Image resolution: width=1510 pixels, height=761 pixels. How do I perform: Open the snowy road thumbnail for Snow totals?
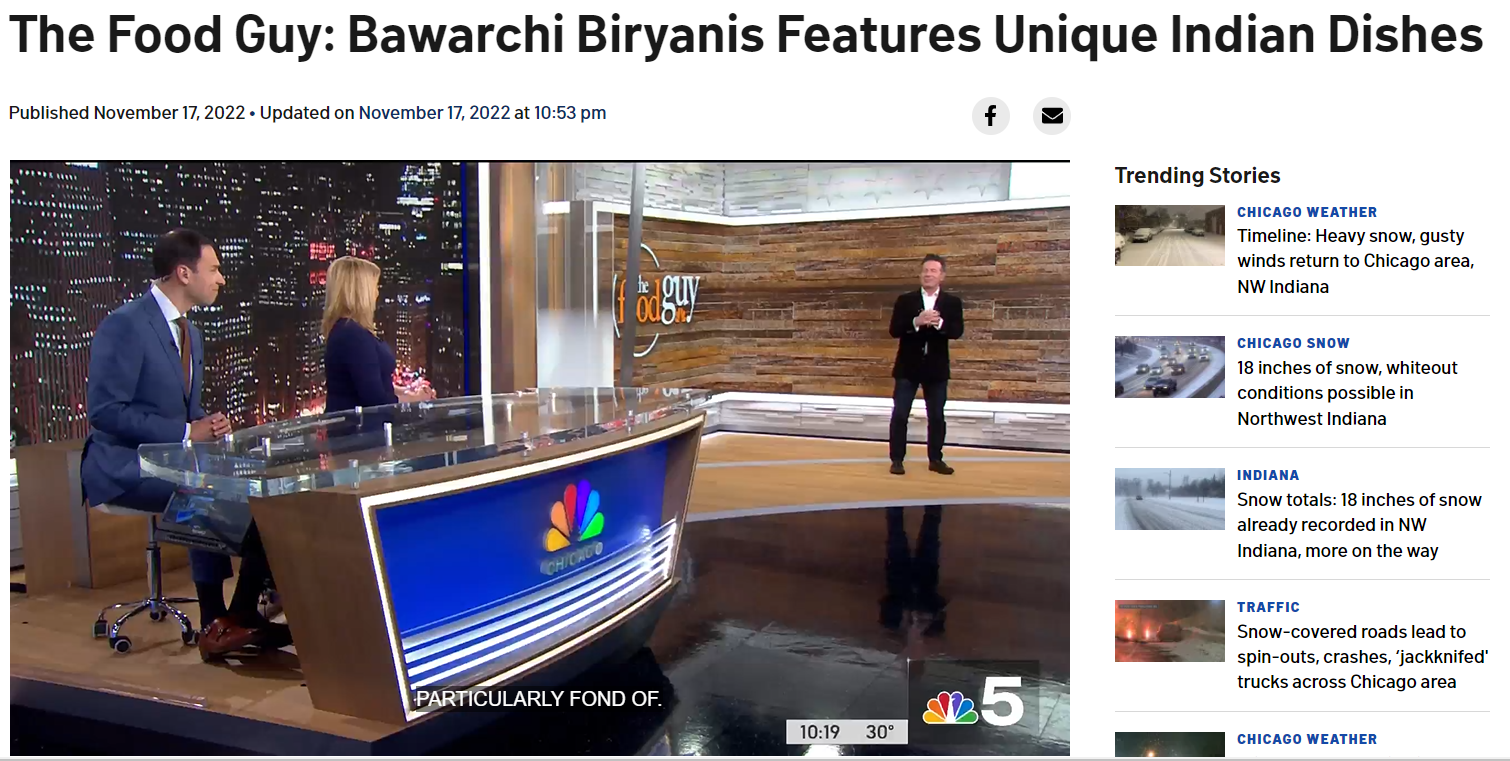[1170, 499]
